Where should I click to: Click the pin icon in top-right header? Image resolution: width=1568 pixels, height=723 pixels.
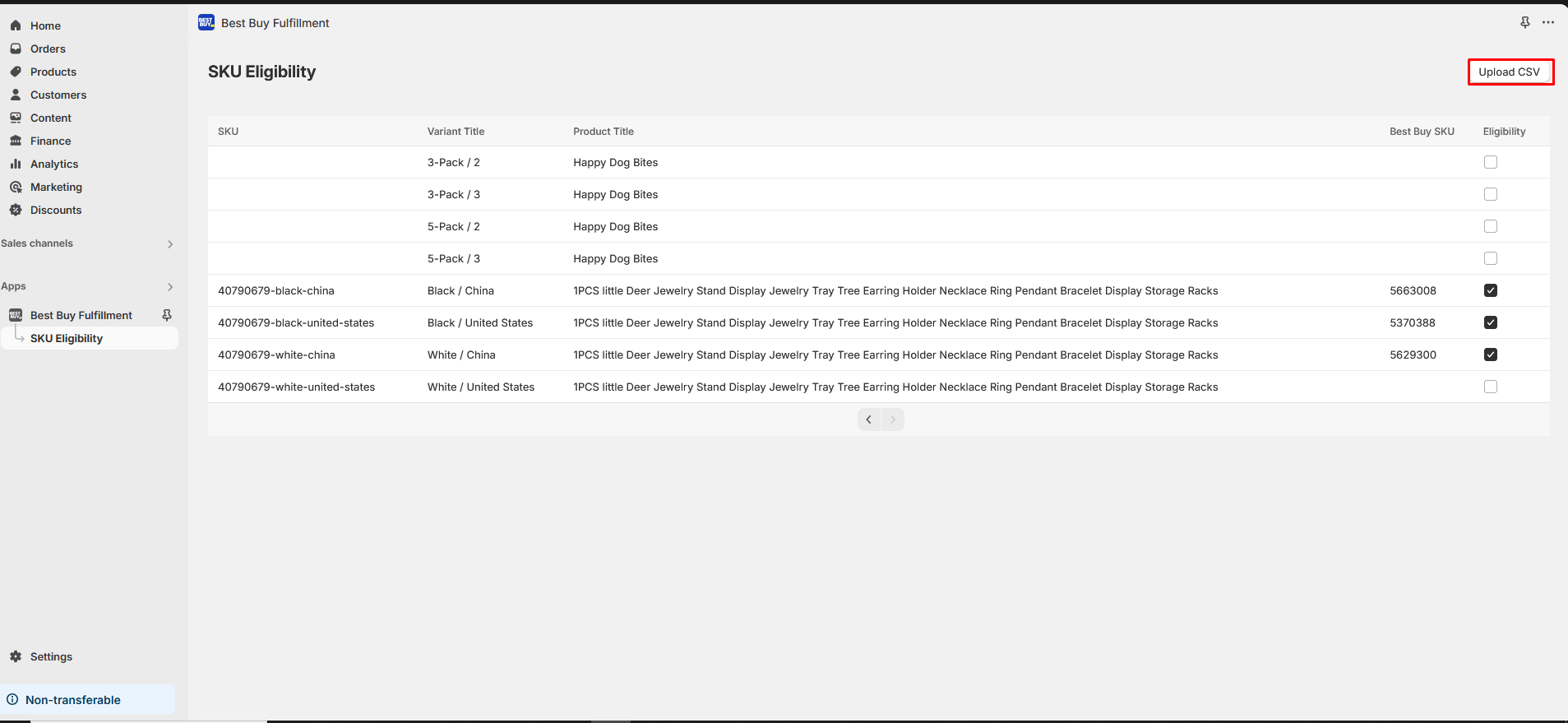[1524, 22]
